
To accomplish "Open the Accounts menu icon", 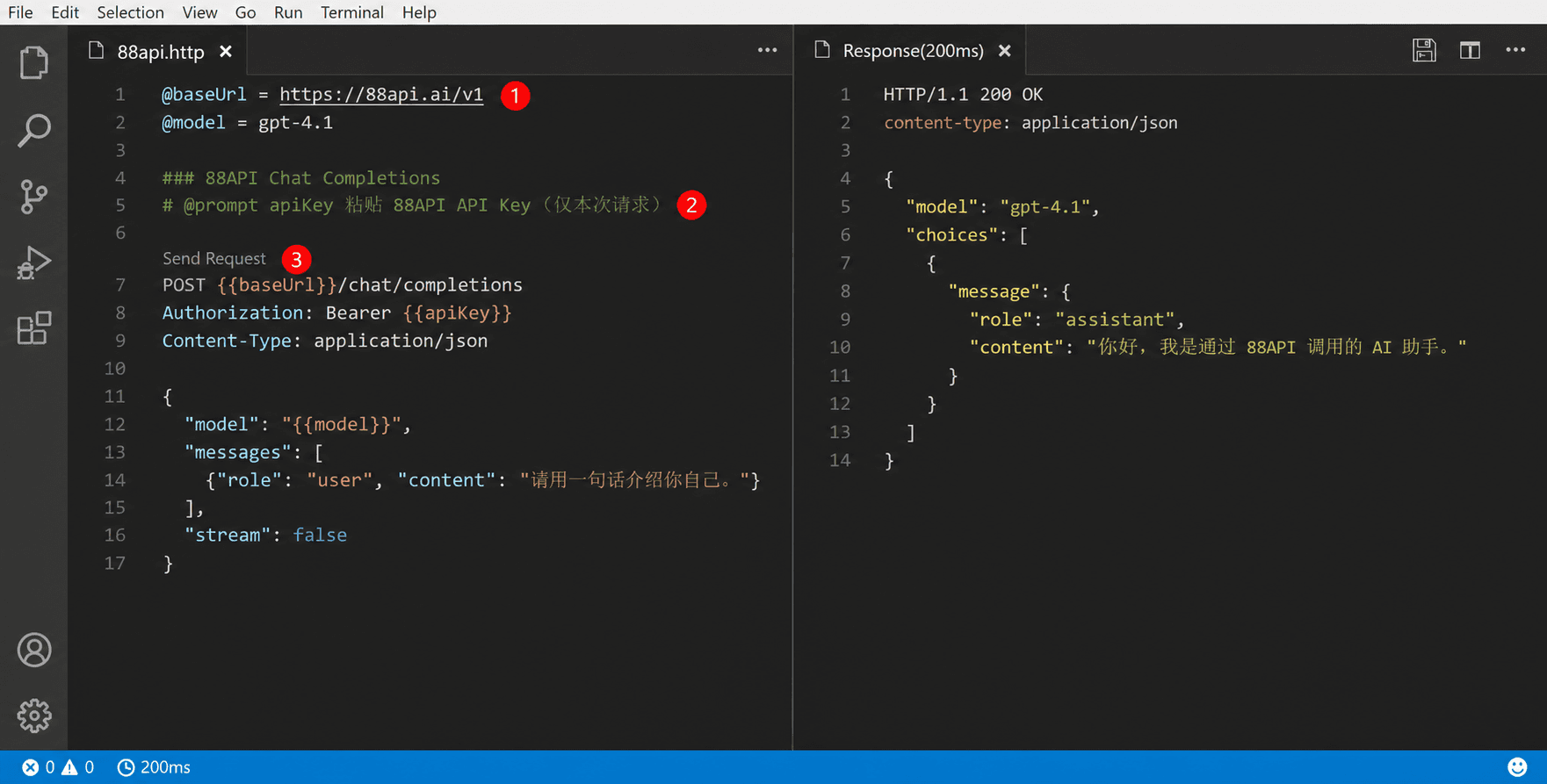I will pyautogui.click(x=34, y=650).
